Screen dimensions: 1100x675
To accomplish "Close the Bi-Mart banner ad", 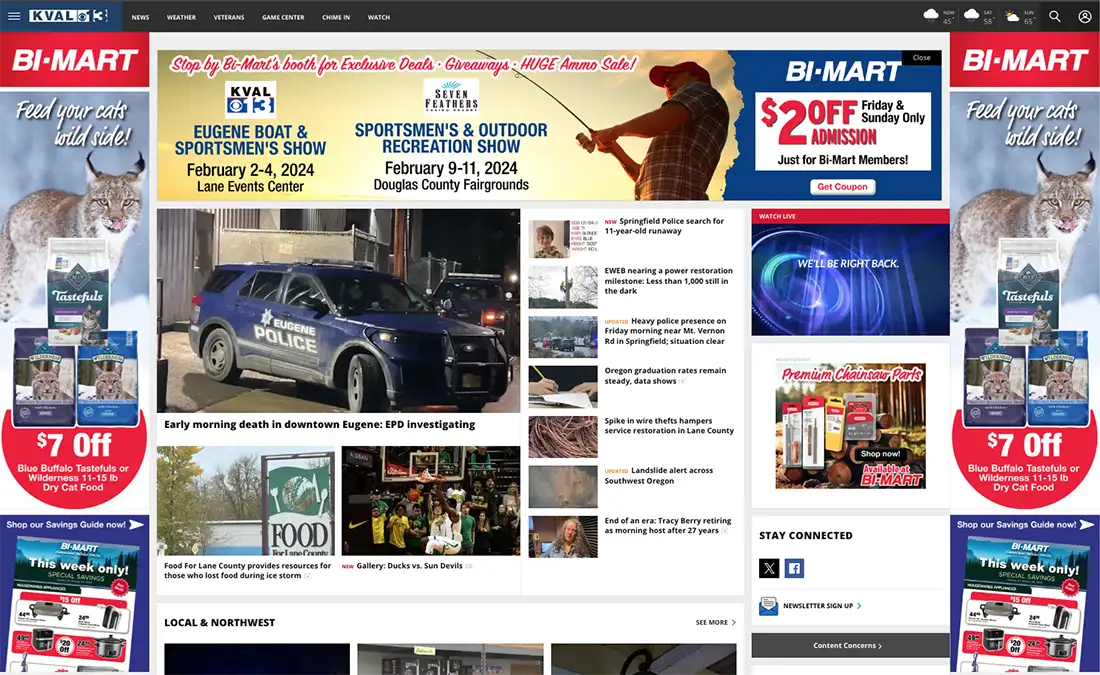I will (922, 58).
